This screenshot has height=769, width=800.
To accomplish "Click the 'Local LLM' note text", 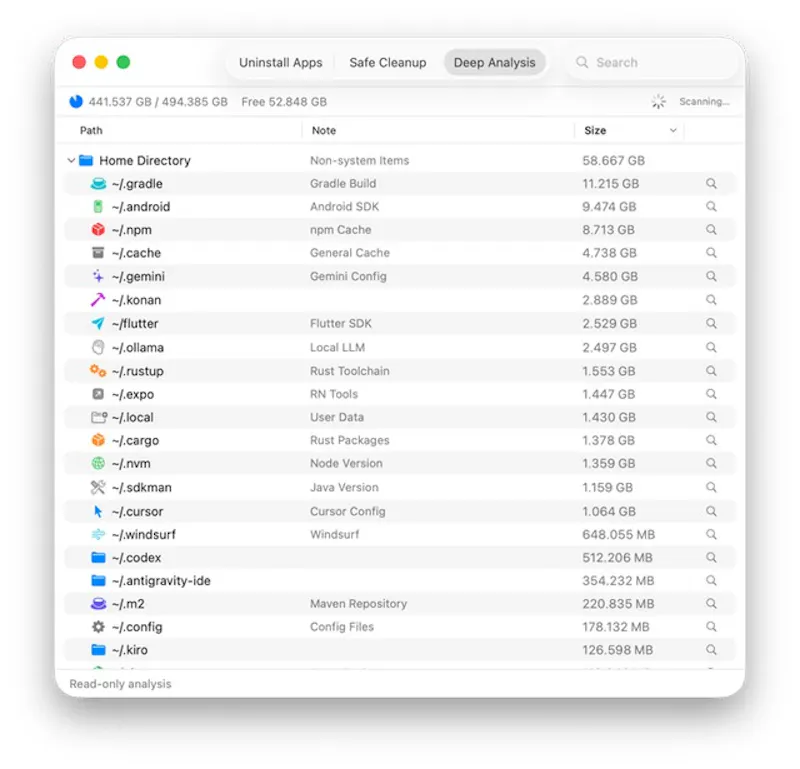I will click(337, 348).
